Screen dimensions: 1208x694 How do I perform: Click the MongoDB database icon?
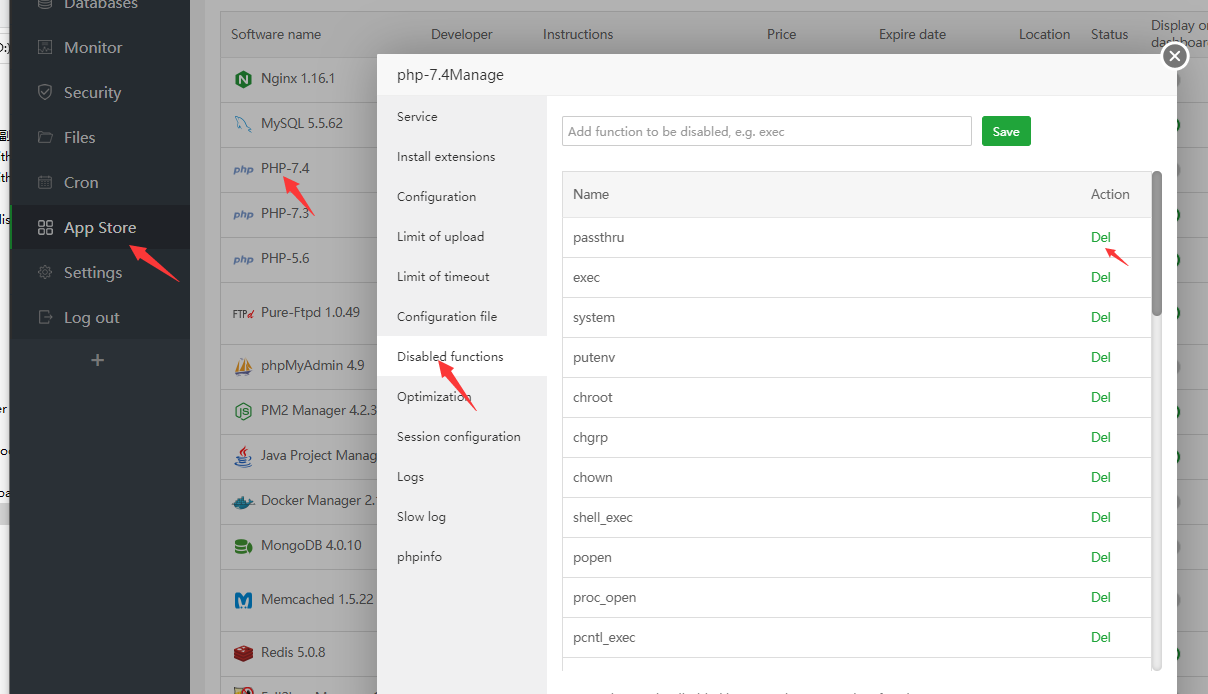[x=243, y=546]
